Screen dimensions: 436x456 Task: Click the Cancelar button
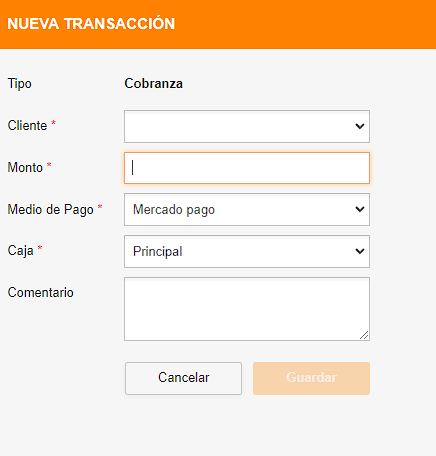[183, 378]
